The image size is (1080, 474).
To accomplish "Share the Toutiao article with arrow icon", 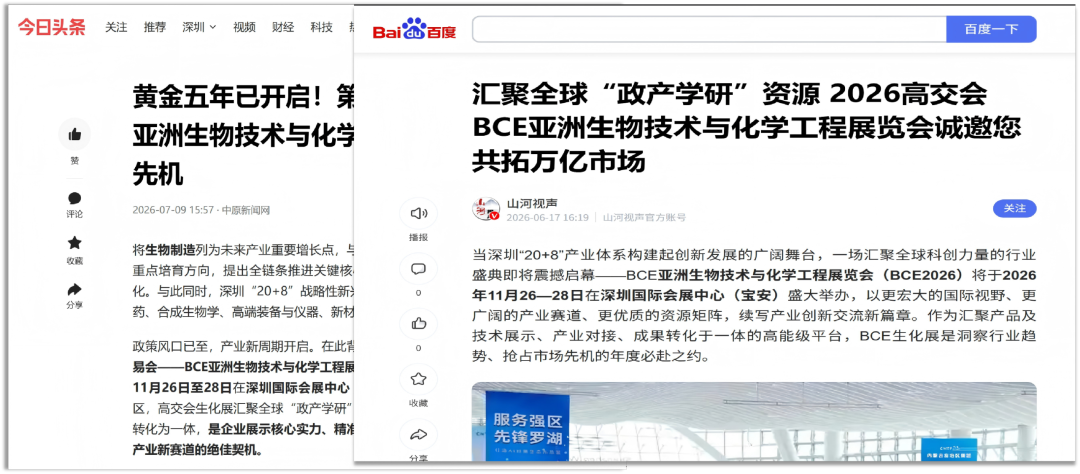I will pyautogui.click(x=74, y=288).
